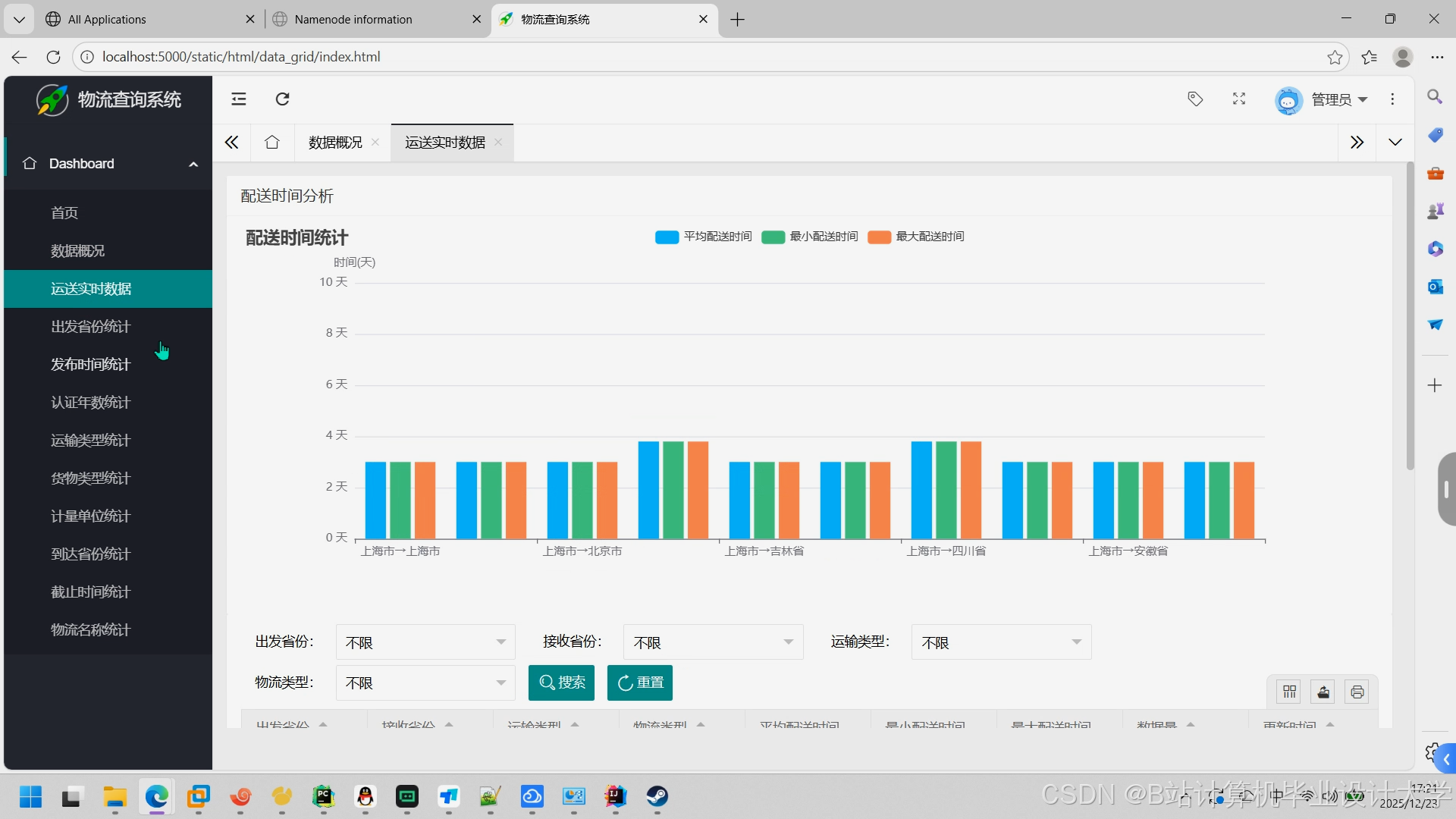The height and width of the screenshot is (819, 1456).
Task: Click the 重置 reset button
Action: (x=639, y=682)
